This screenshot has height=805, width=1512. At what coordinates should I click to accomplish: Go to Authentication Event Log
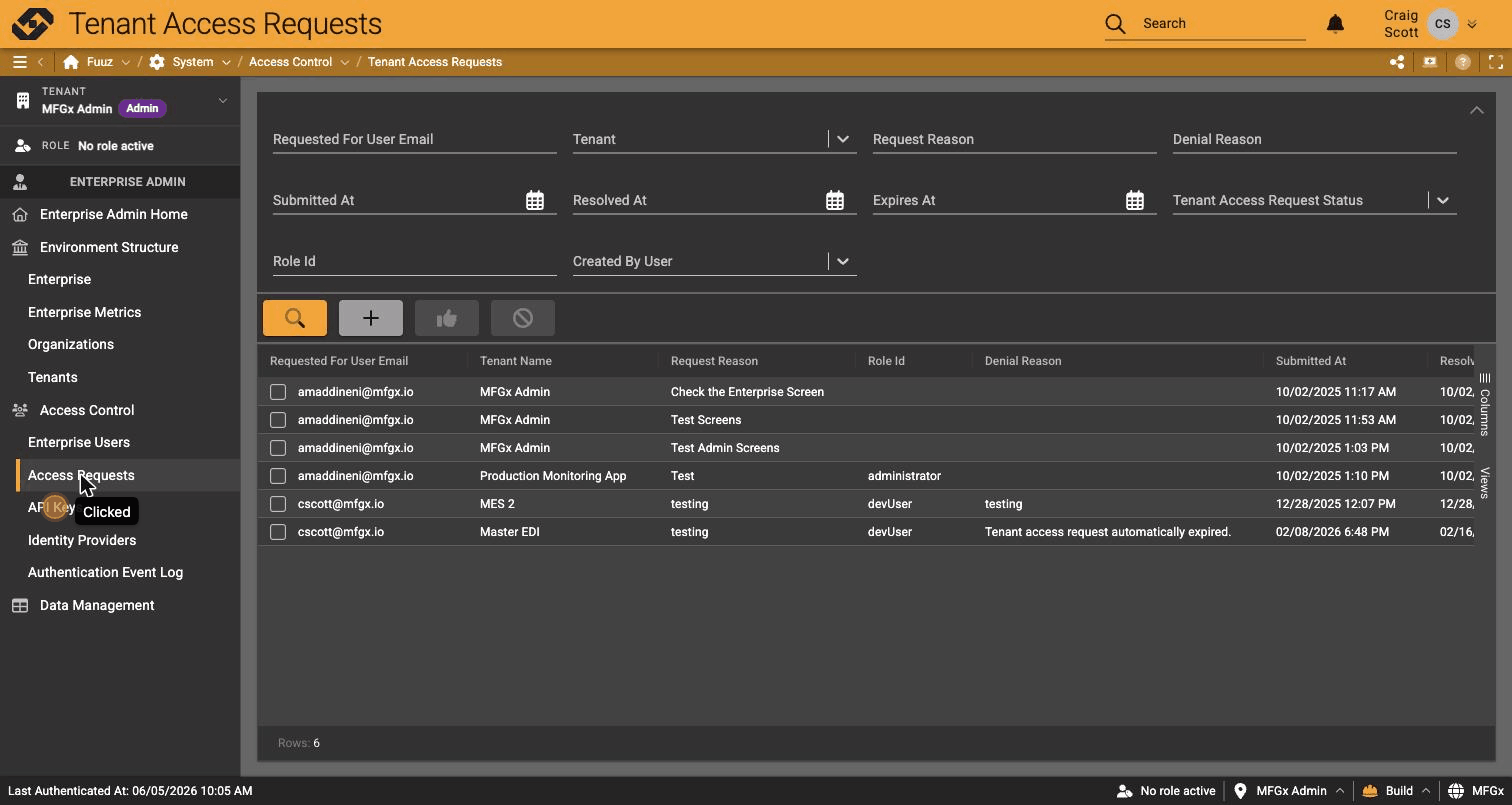click(105, 572)
